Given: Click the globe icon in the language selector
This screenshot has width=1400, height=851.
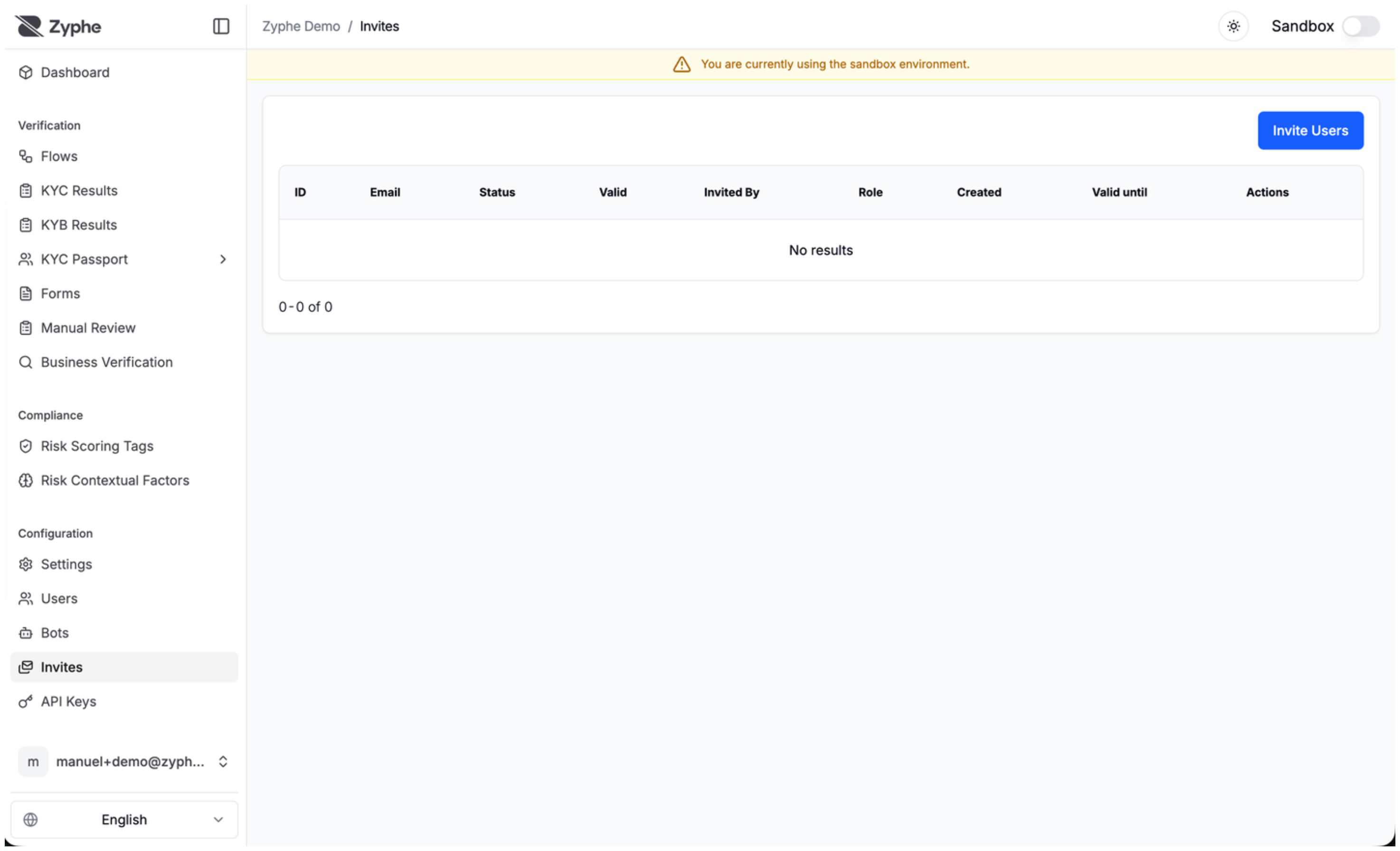Looking at the screenshot, I should point(31,820).
